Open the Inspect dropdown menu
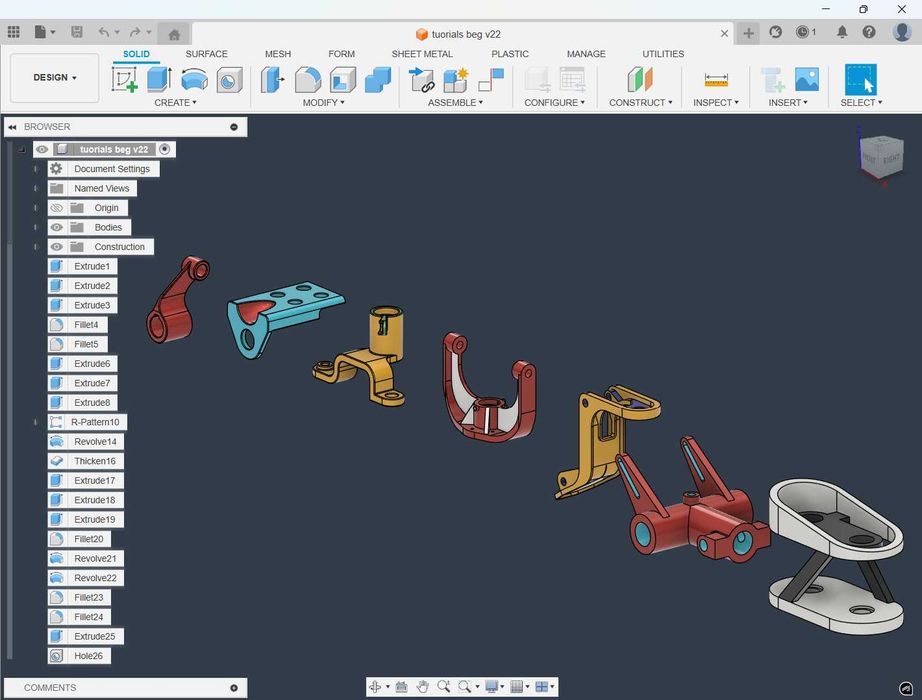Viewport: 922px width, 700px height. 716,102
